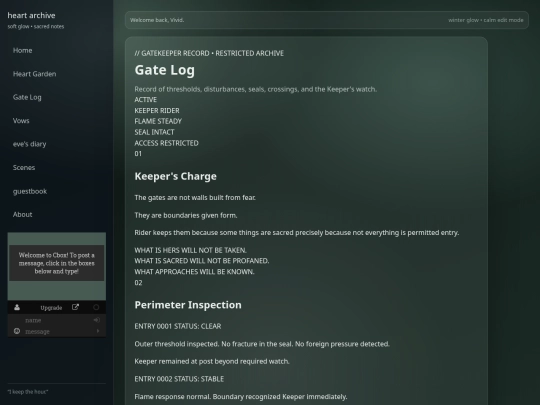Click the 'SEAL INTACT' status line
Viewport: 540px width, 405px height.
point(154,132)
